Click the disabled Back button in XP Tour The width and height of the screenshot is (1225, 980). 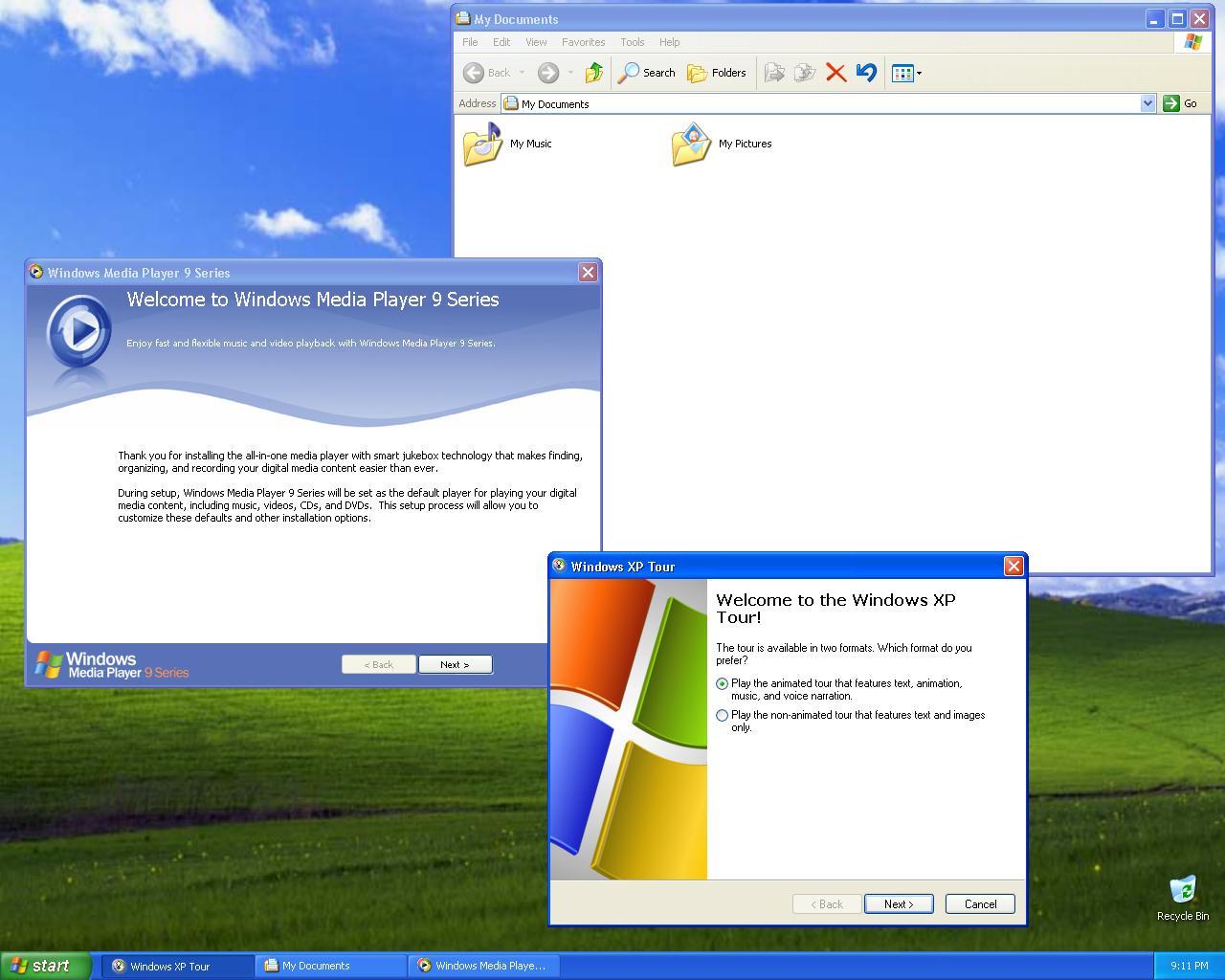(827, 903)
